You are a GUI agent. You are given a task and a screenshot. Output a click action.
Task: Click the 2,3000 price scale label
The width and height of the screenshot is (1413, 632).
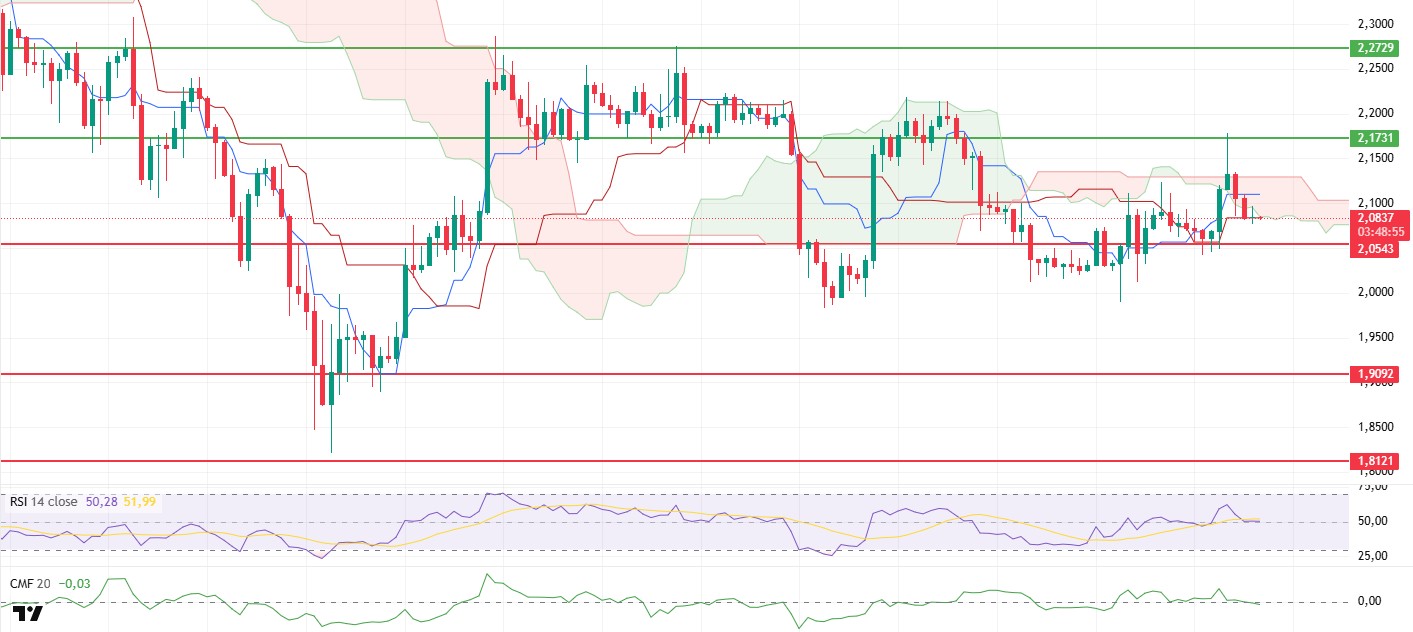pyautogui.click(x=1377, y=24)
